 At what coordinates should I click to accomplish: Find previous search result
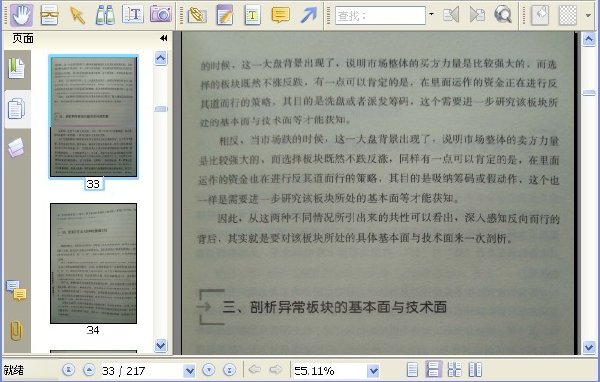click(451, 15)
